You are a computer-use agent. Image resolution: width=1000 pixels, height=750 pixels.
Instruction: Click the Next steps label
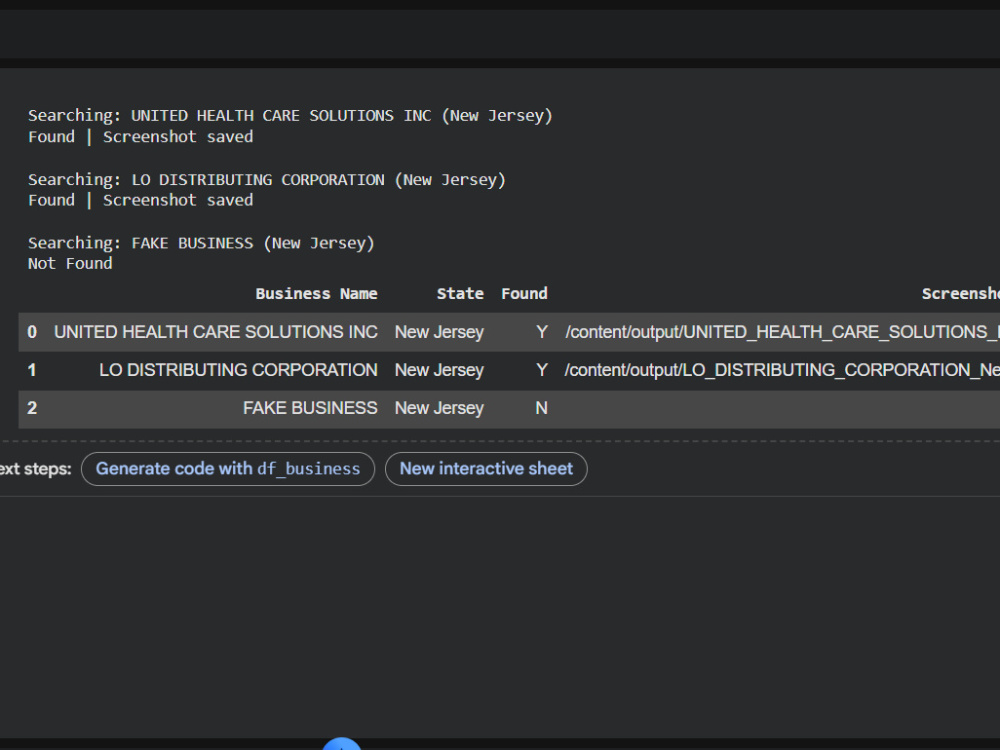point(36,469)
